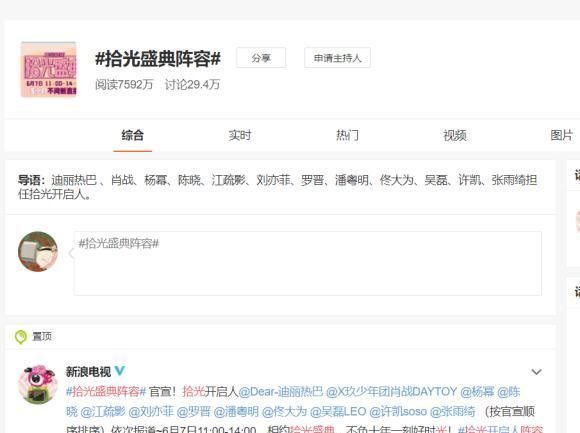The width and height of the screenshot is (580, 433).
Task: Open the @杨幂 mention link
Action: [x=477, y=392]
